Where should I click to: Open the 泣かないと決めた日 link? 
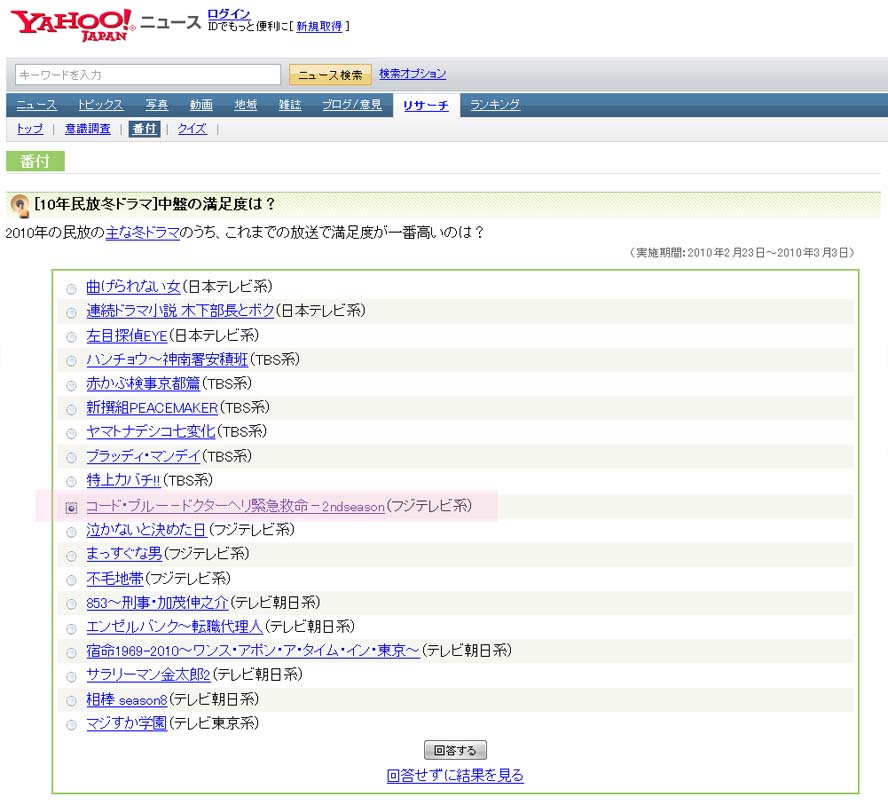(x=146, y=530)
